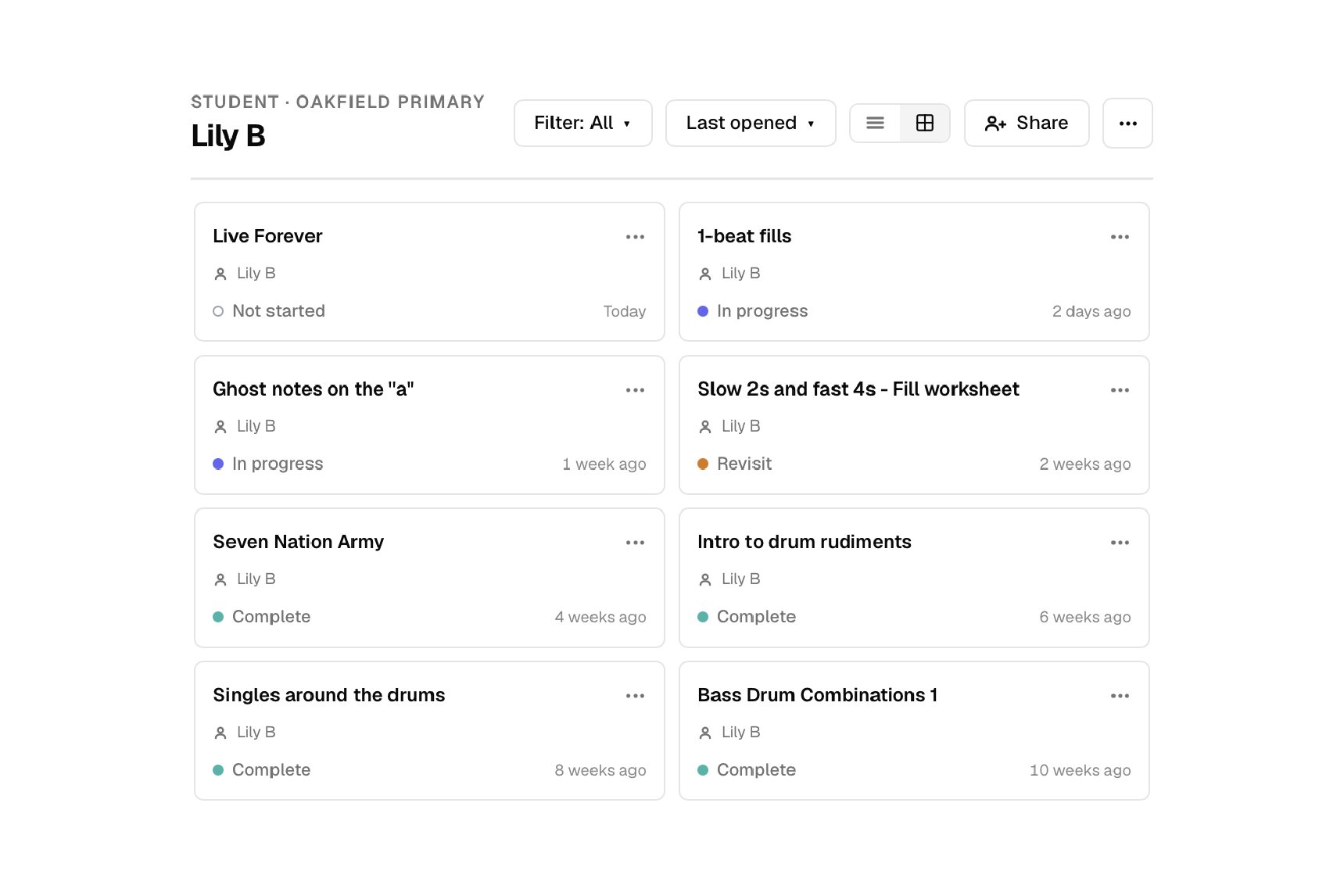Viewport: 1344px width, 896px height.
Task: Open the Filter: All dropdown
Action: pyautogui.click(x=582, y=123)
